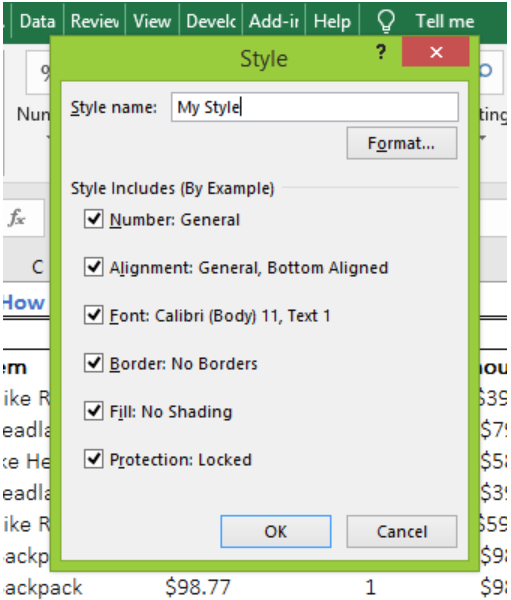Disable the Fill: No Shading checkbox
The width and height of the screenshot is (511, 600).
pyautogui.click(x=93, y=411)
